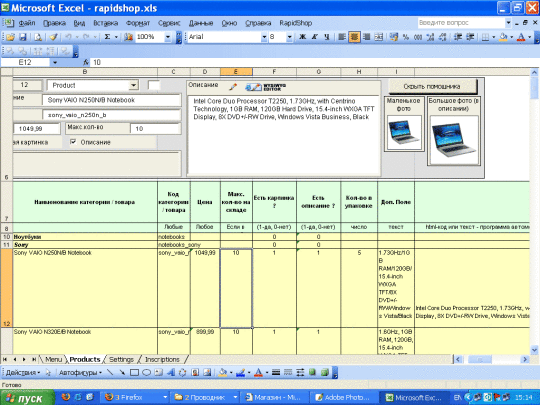Open the Name Box dropdown next to E12
Screen dimensions: 540x405
coord(55,62)
